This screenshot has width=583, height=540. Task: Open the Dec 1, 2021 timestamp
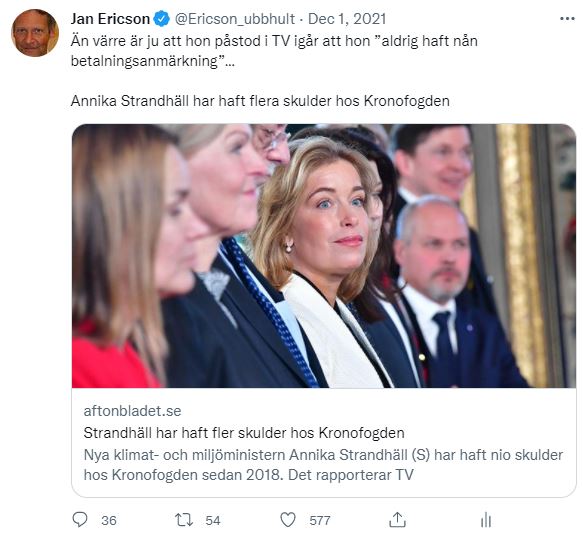coord(347,19)
